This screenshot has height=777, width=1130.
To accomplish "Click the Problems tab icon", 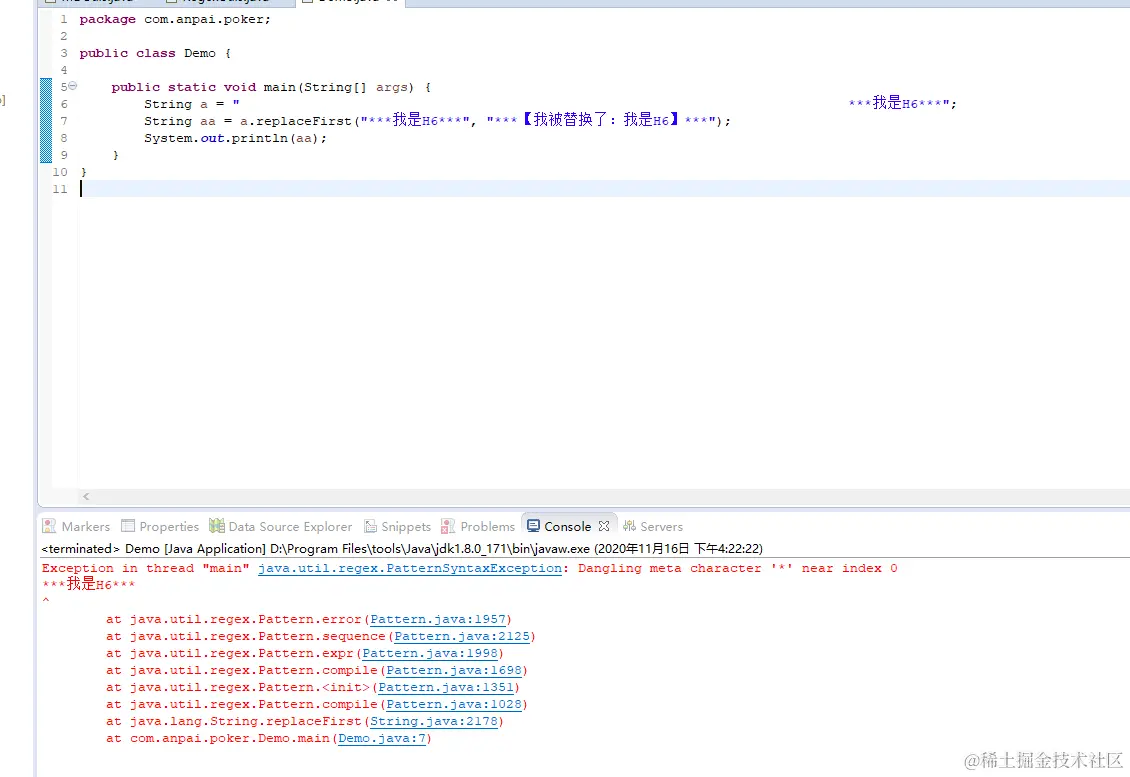I will point(448,526).
